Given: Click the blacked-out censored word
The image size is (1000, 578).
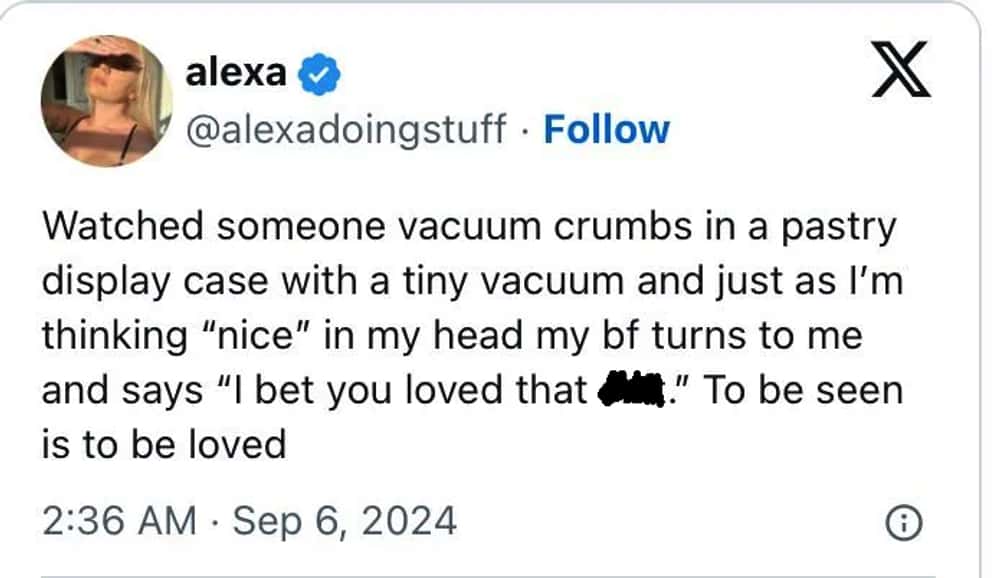Looking at the screenshot, I should (x=631, y=389).
